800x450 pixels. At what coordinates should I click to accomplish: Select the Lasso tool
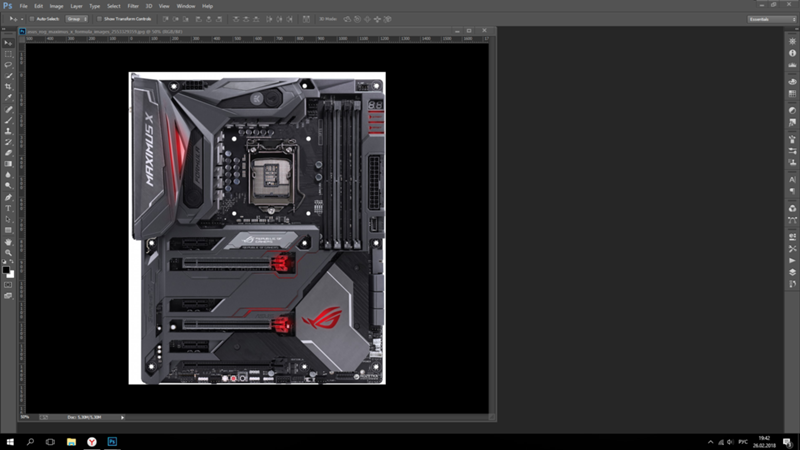pos(8,65)
